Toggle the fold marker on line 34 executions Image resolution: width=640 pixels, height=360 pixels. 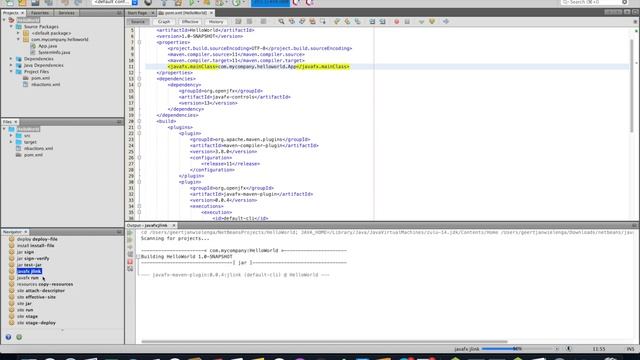tap(139, 206)
